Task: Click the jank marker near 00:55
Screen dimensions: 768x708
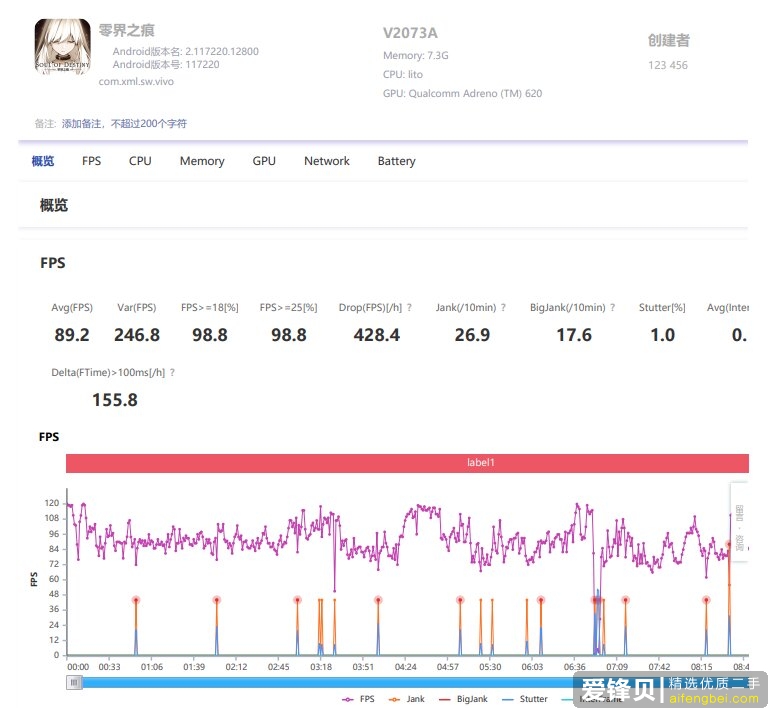Action: [136, 600]
